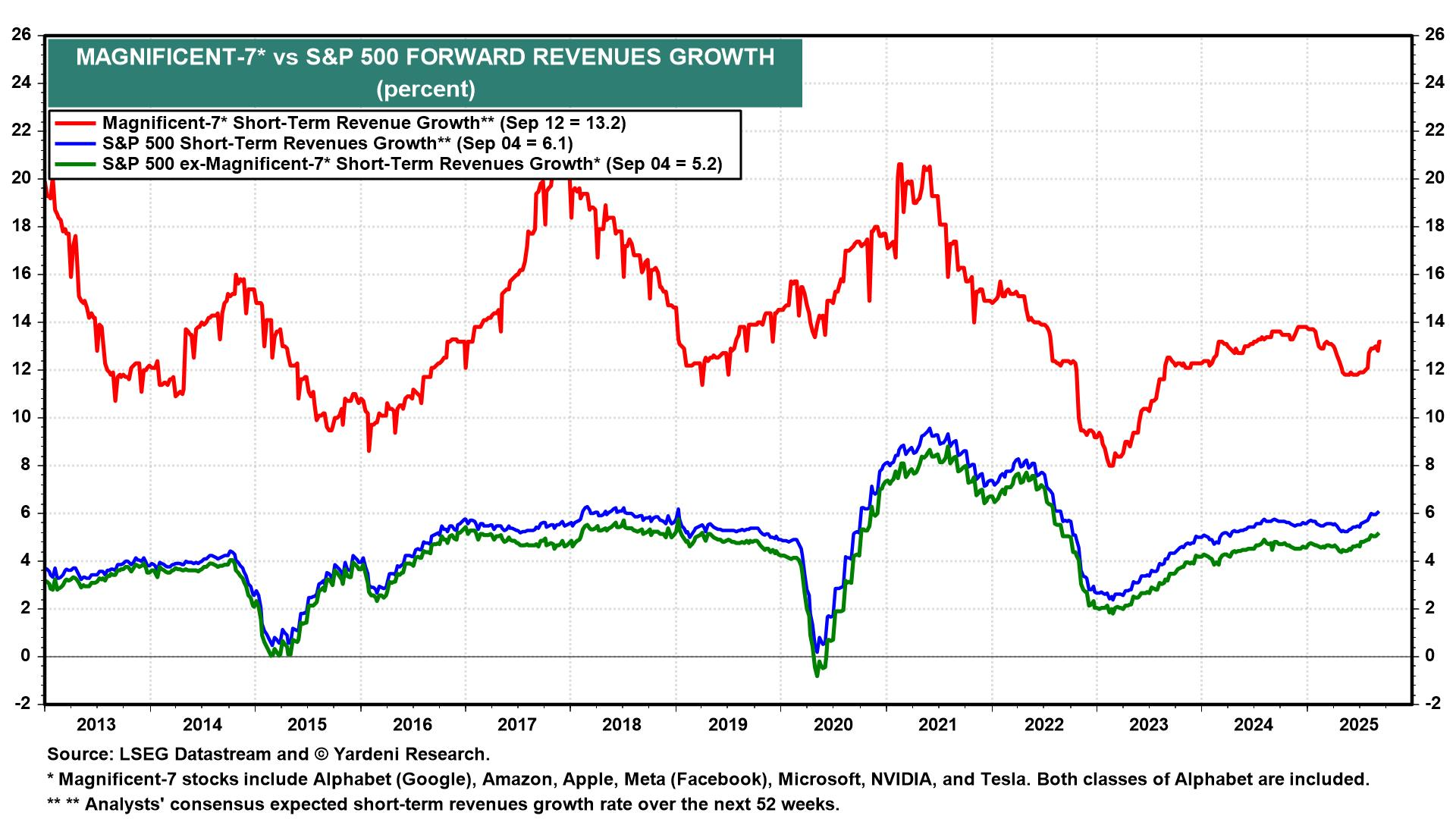Image resolution: width=1456 pixels, height=819 pixels.
Task: Click the (percent) subtitle in banner
Action: (x=425, y=89)
